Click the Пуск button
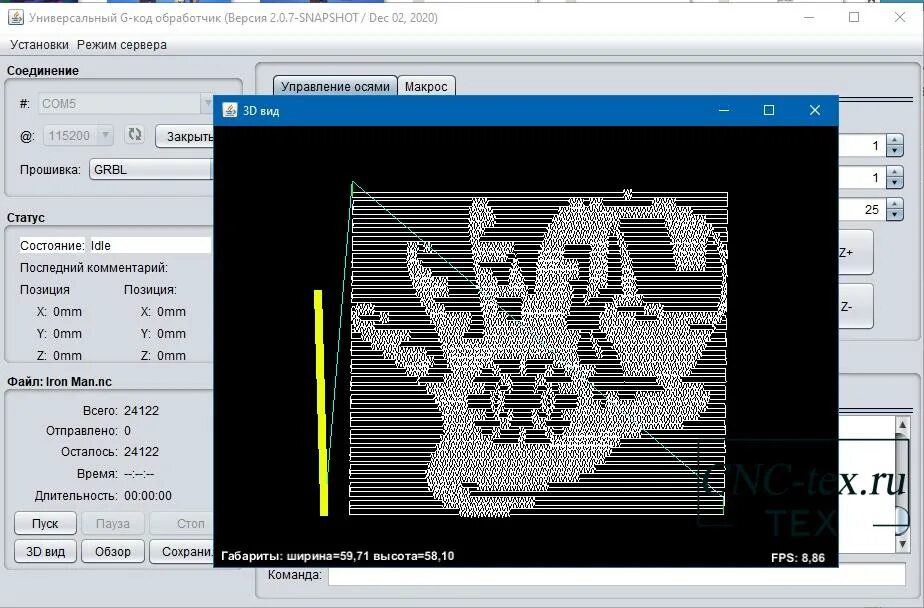This screenshot has width=924, height=608. point(45,523)
